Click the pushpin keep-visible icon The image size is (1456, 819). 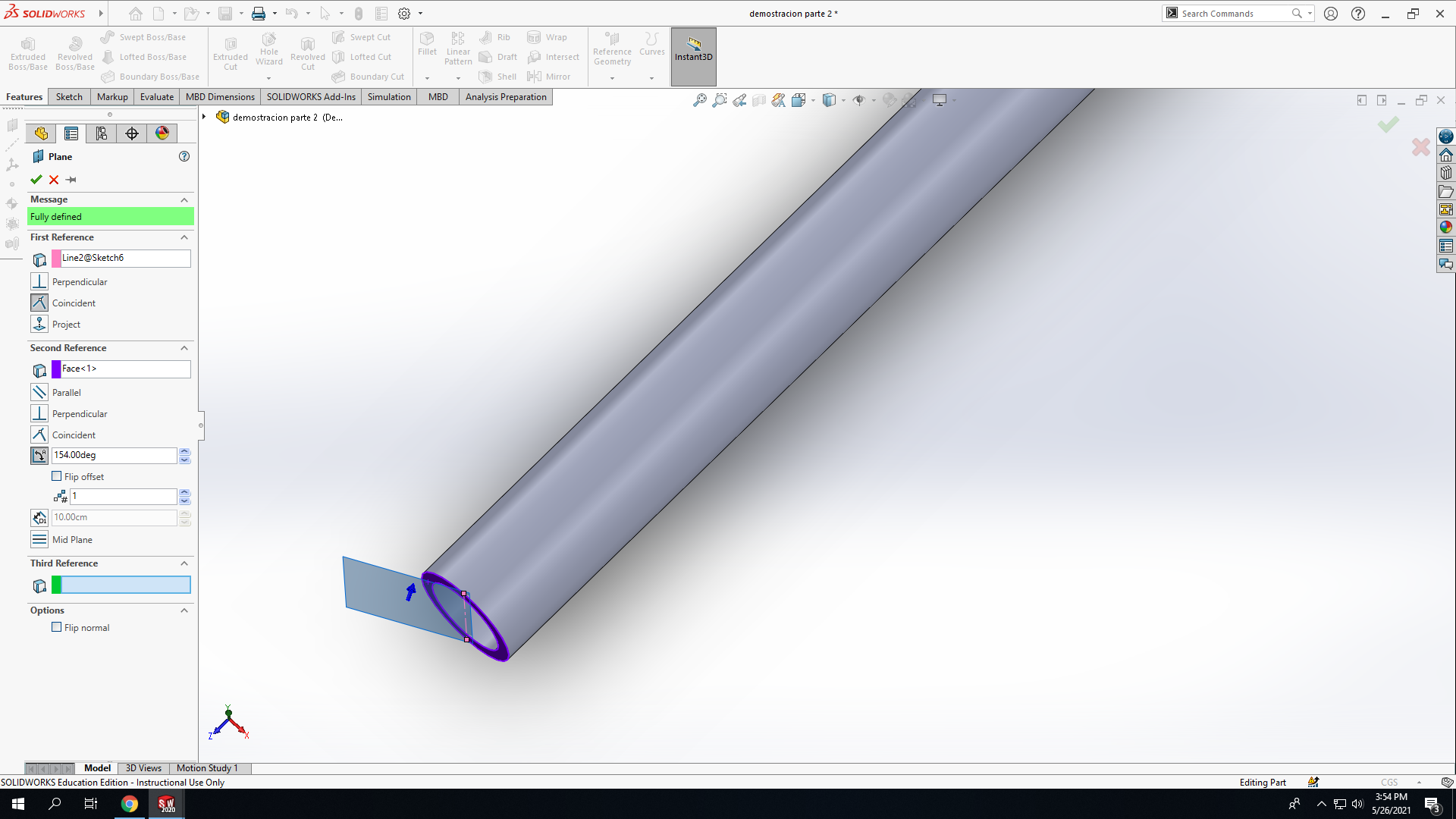coord(71,180)
